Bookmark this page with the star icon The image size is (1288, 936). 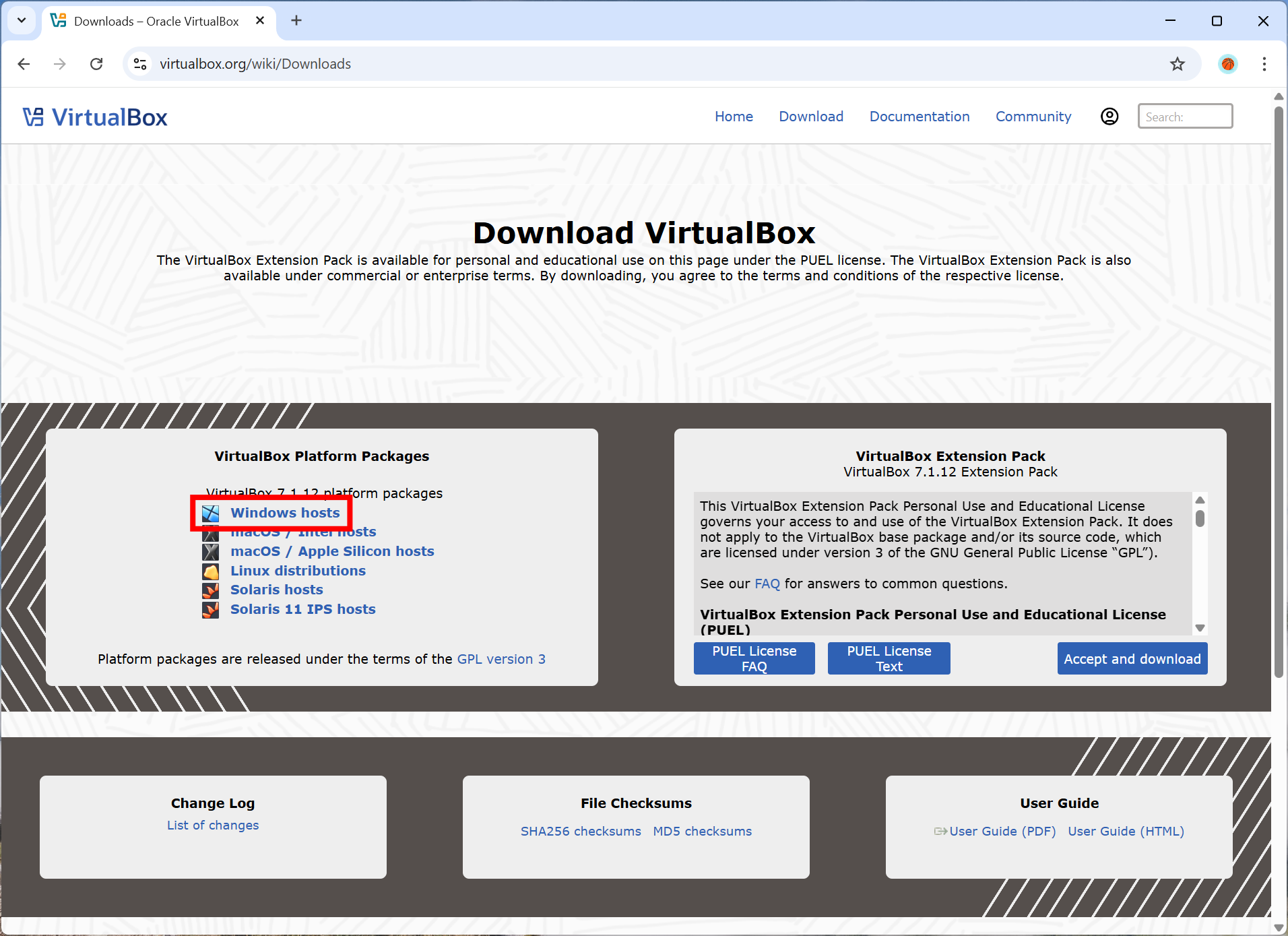[1177, 64]
